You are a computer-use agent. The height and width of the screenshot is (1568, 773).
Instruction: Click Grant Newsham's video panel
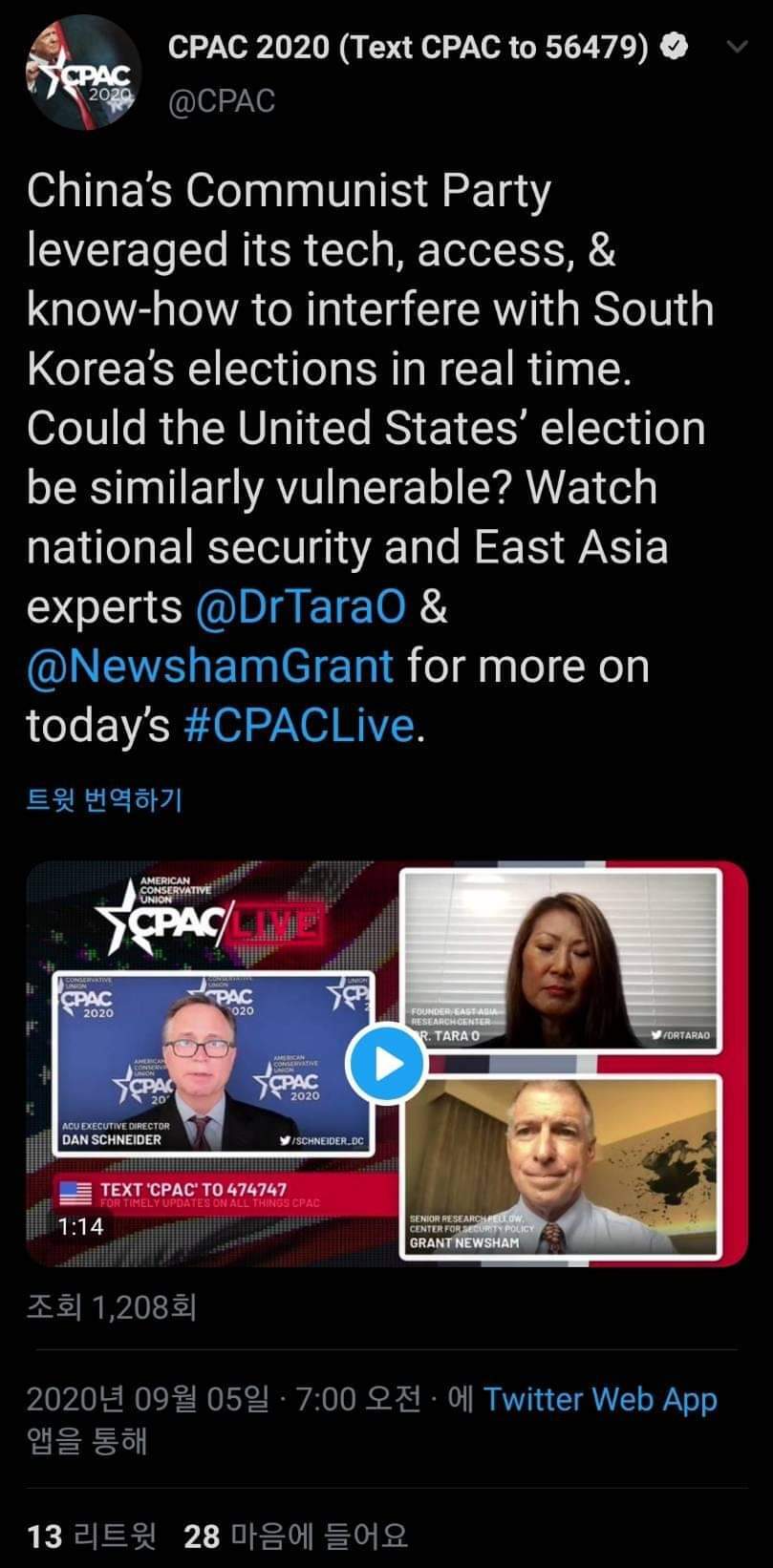(x=560, y=1166)
